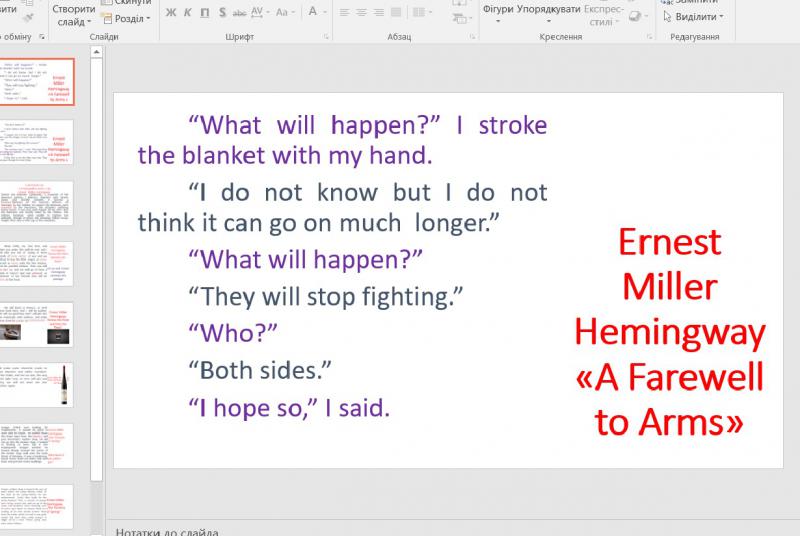
Task: Open the Розділ dropdown
Action: [126, 18]
